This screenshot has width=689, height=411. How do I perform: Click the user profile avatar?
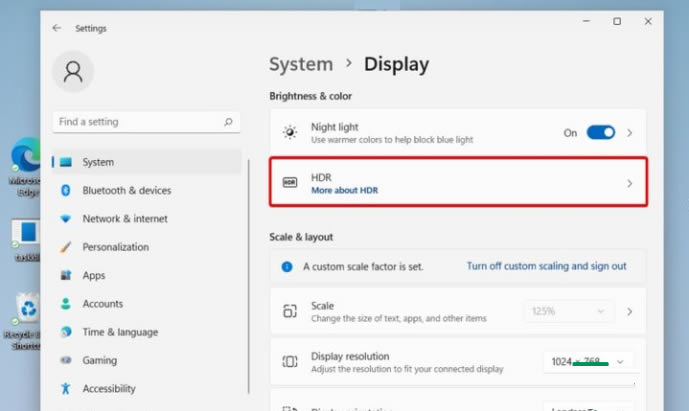[73, 72]
